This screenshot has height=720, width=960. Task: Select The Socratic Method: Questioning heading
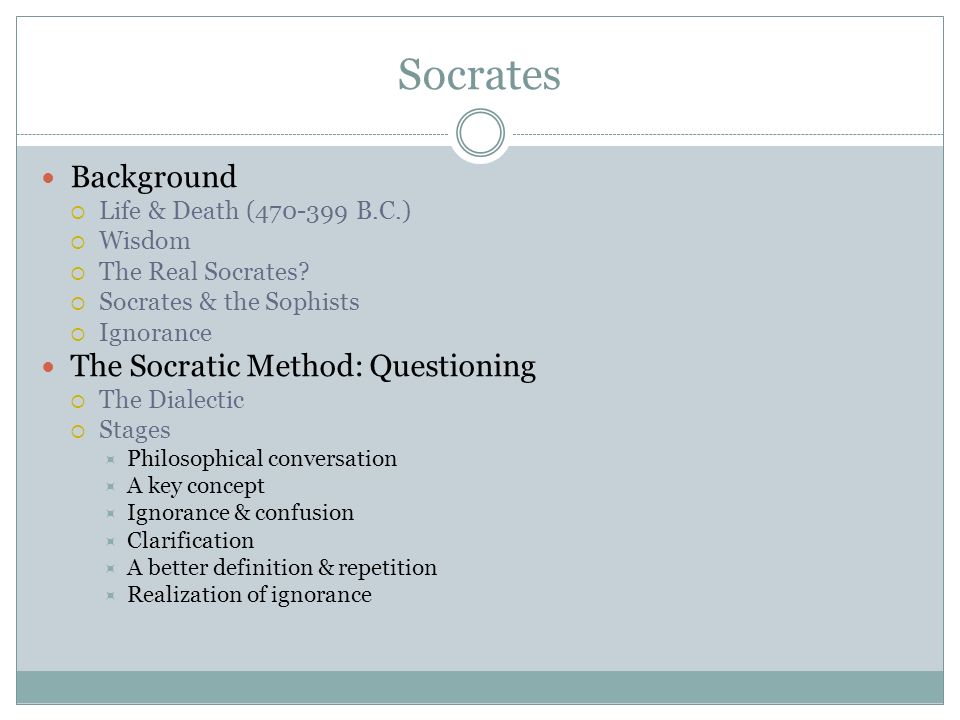[x=303, y=367]
